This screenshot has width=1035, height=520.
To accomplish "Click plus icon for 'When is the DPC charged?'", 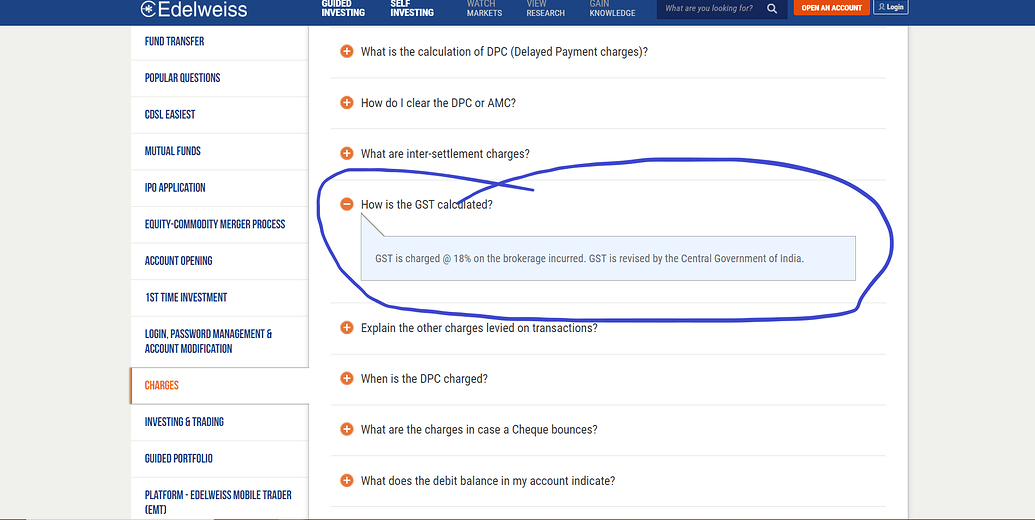I will (x=347, y=379).
